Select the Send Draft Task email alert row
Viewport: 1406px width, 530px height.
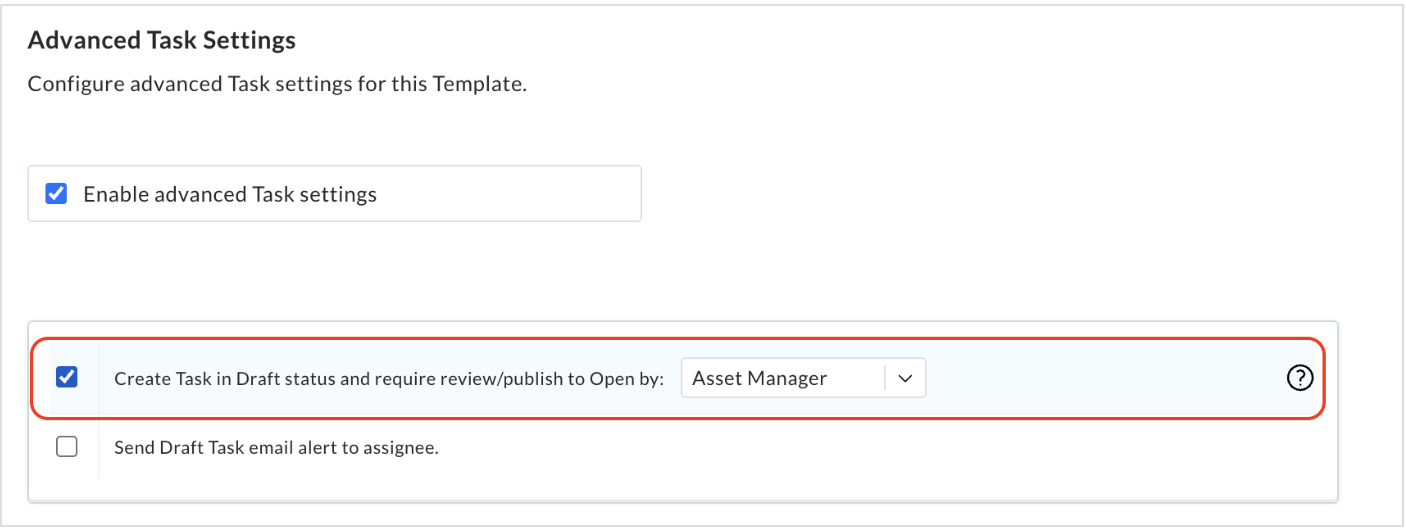683,448
